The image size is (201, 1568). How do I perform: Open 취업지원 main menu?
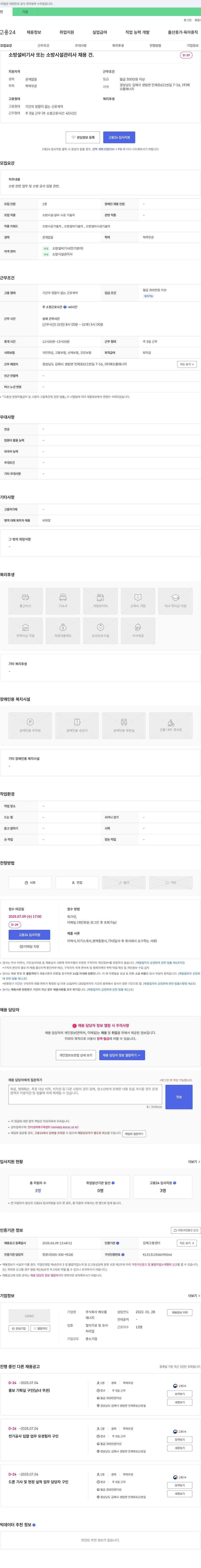click(67, 32)
